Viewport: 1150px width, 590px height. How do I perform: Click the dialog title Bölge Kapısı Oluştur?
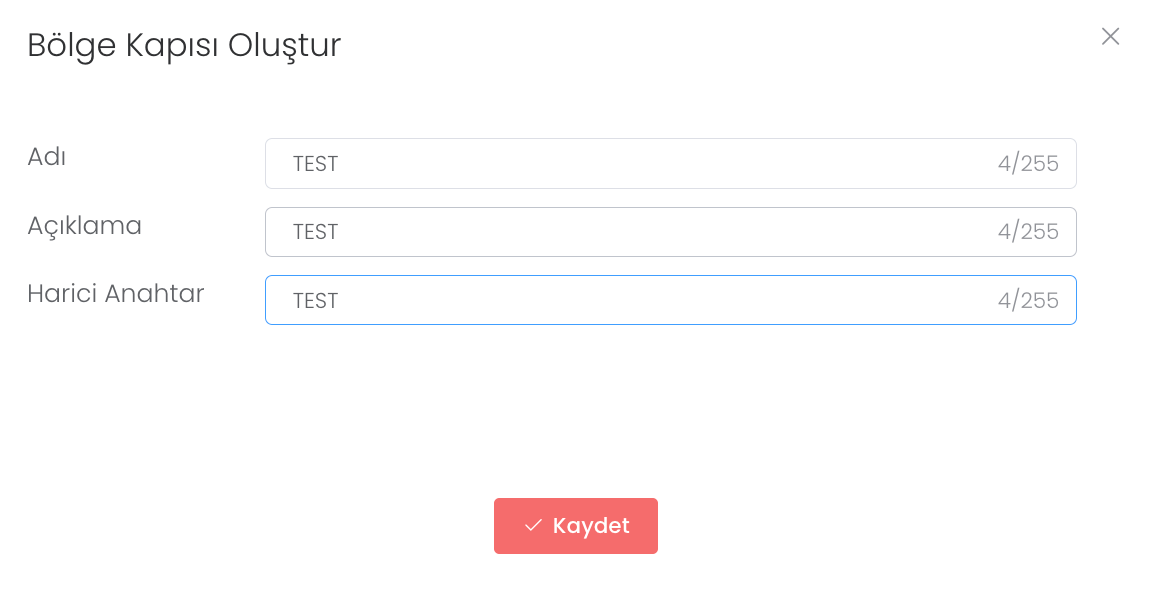click(x=184, y=46)
